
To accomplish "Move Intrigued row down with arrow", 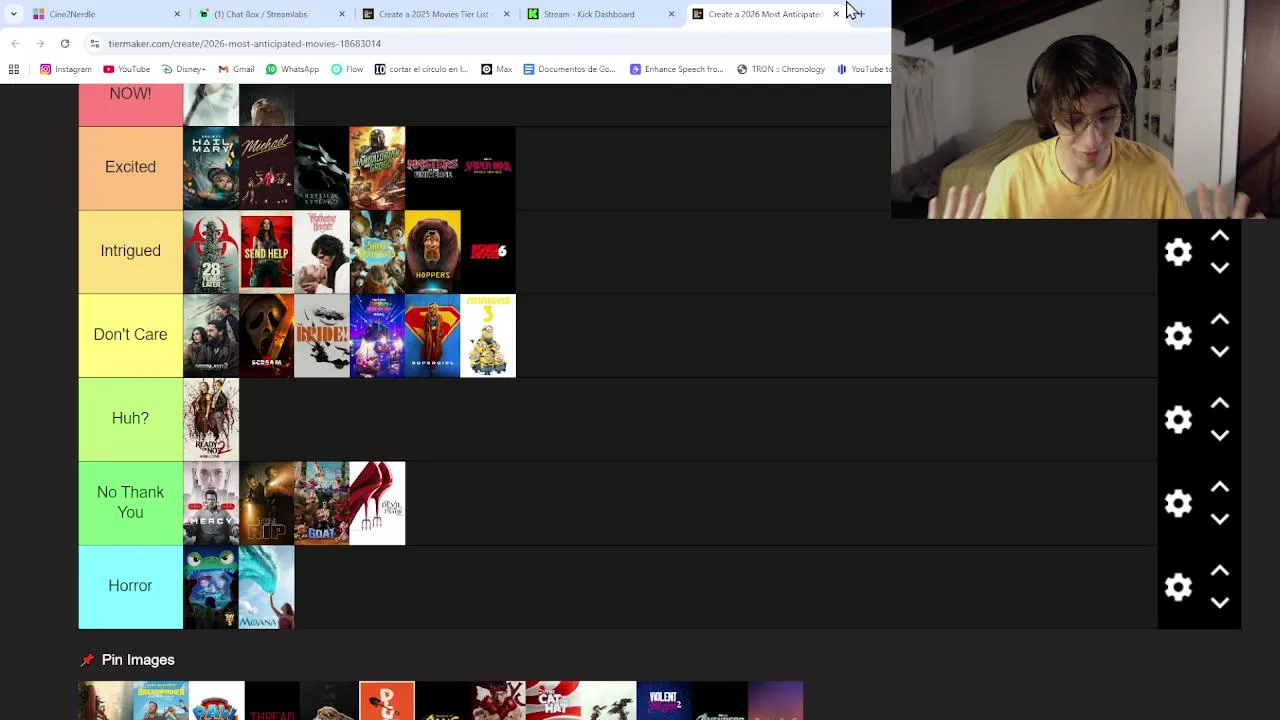I will 1220,267.
